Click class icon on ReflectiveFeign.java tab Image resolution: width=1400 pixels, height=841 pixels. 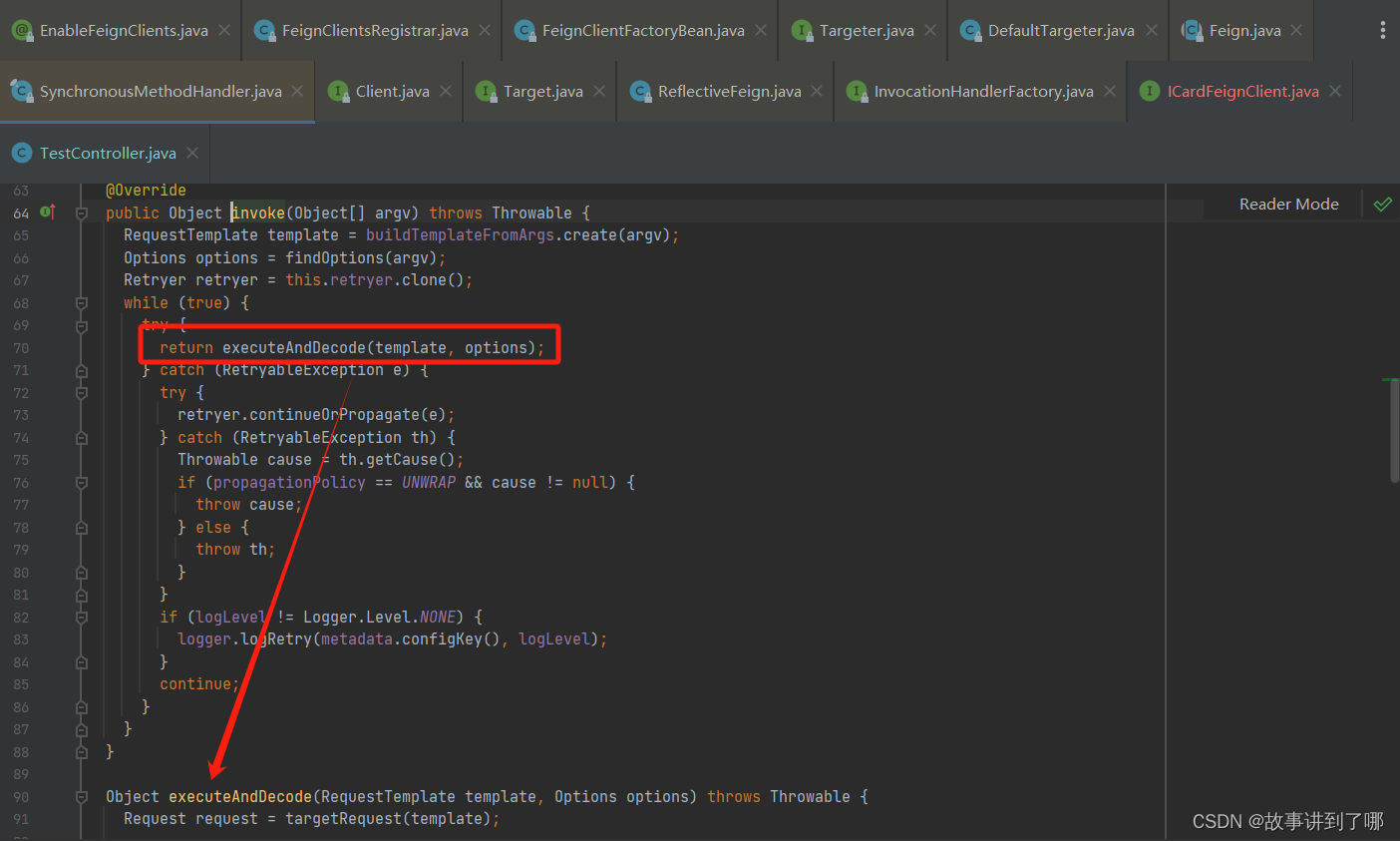click(x=640, y=92)
